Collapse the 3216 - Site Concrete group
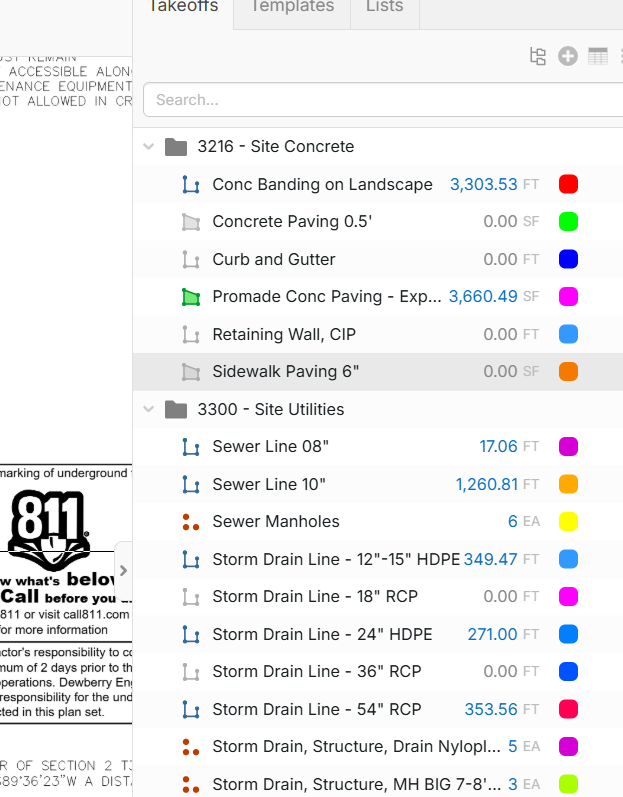 (x=149, y=147)
